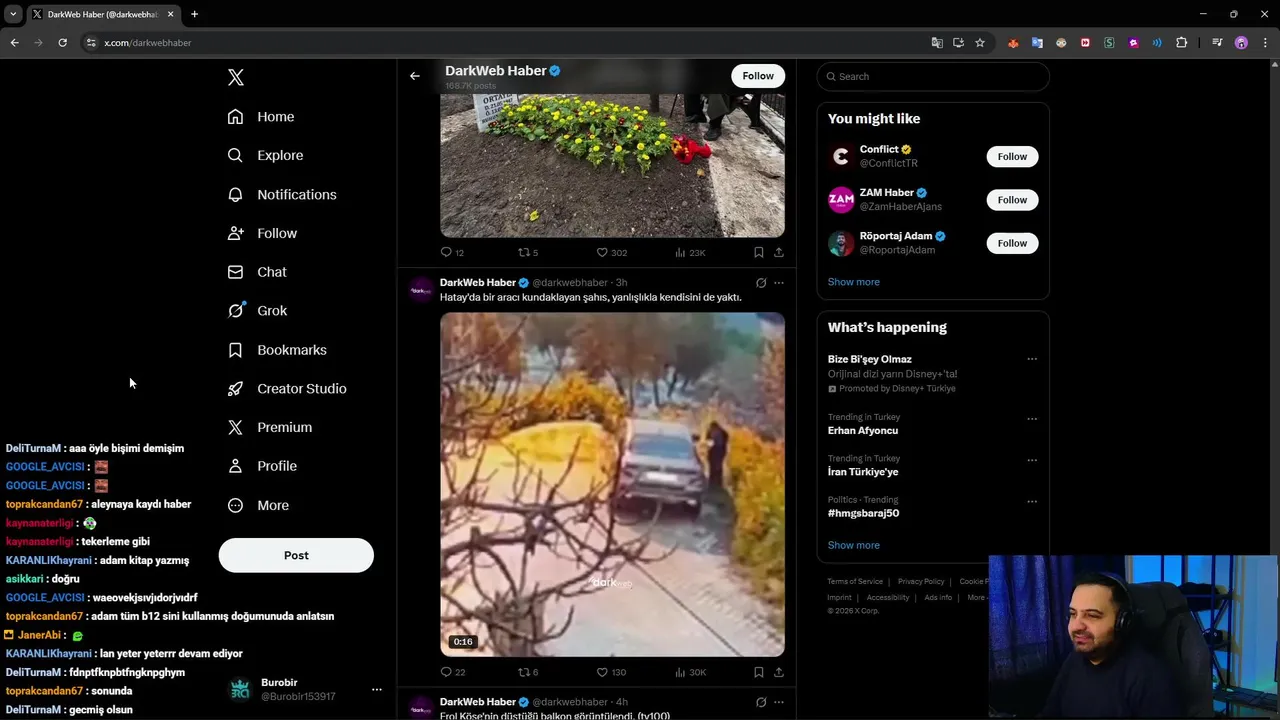Like the flower grave post with 302 likes
This screenshot has height=720, width=1280.
(x=611, y=253)
